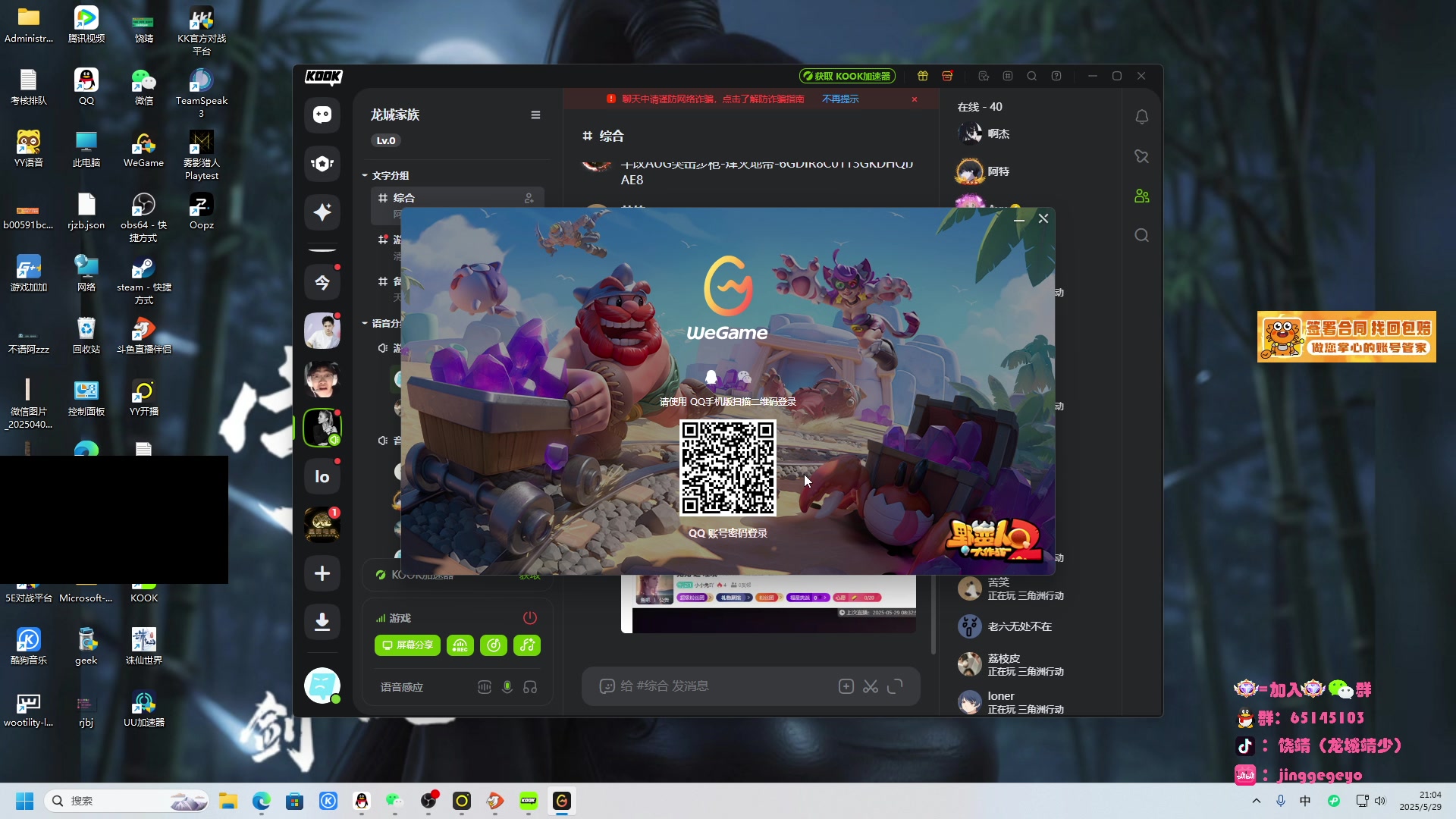Click the Windows Start button
1456x819 pixels.
pos(25,801)
